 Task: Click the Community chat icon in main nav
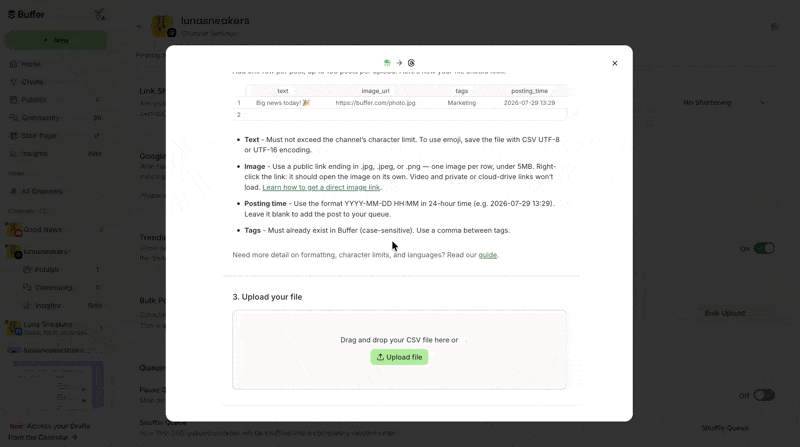(14, 117)
